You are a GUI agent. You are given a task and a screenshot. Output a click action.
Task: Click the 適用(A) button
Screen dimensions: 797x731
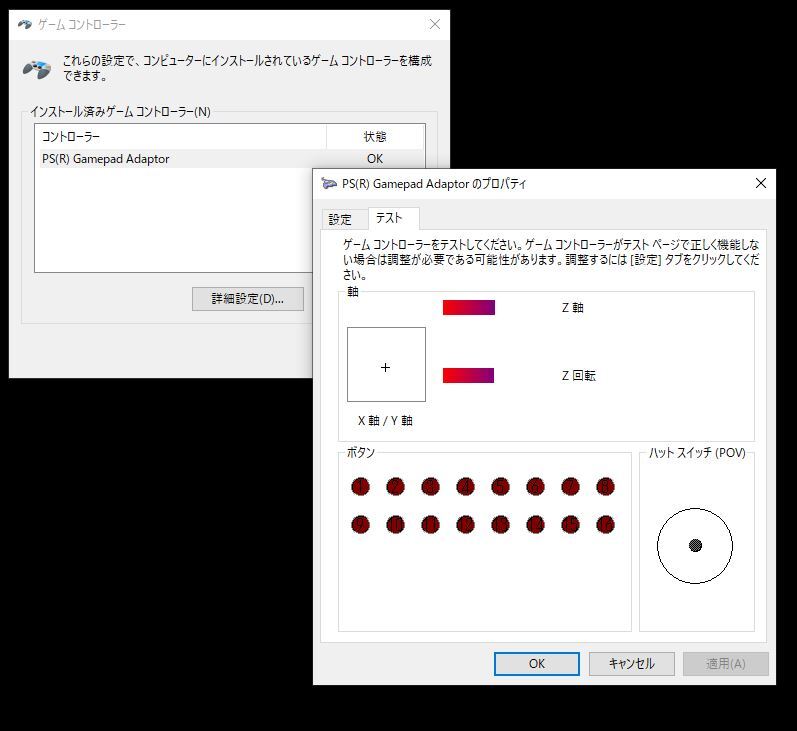(725, 663)
